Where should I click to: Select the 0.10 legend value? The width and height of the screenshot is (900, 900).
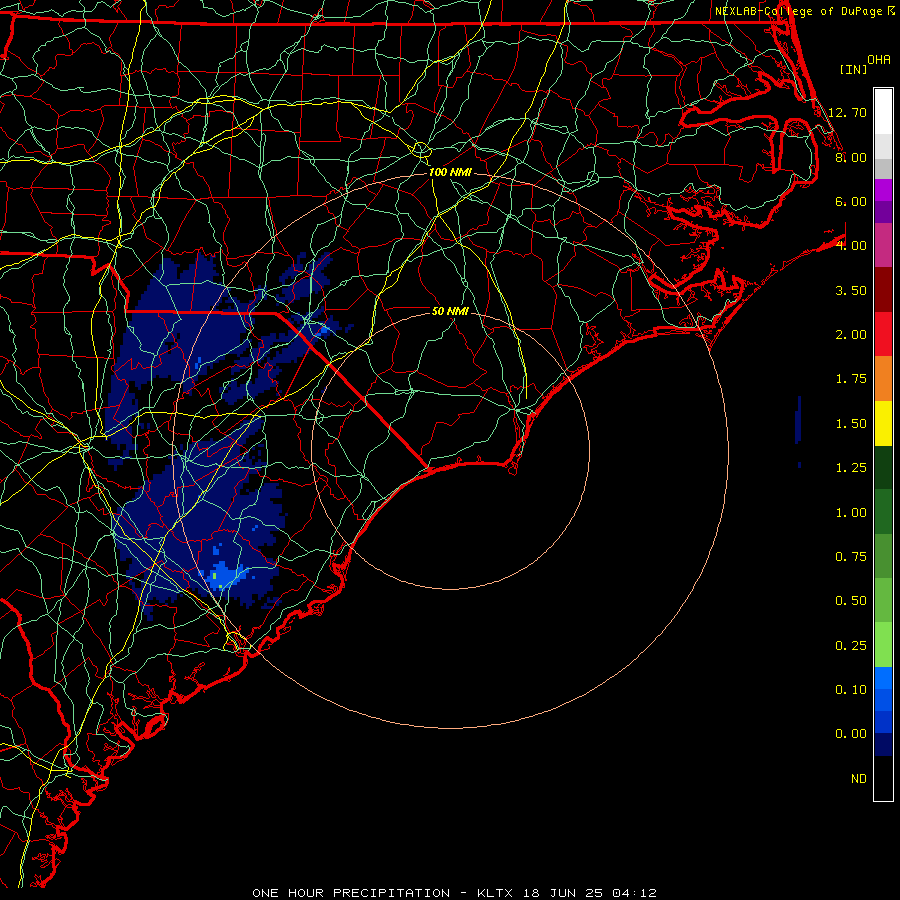(x=851, y=690)
